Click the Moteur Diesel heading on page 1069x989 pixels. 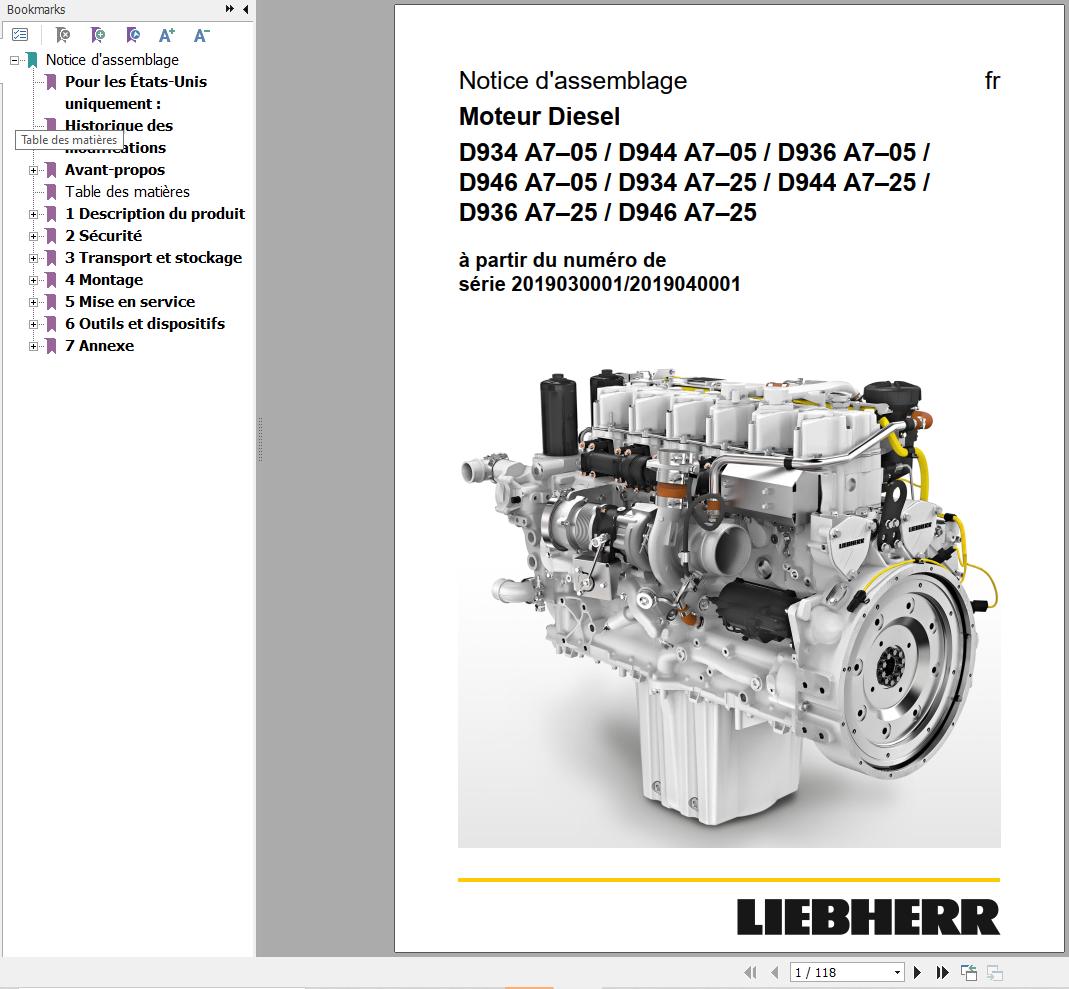(x=539, y=116)
